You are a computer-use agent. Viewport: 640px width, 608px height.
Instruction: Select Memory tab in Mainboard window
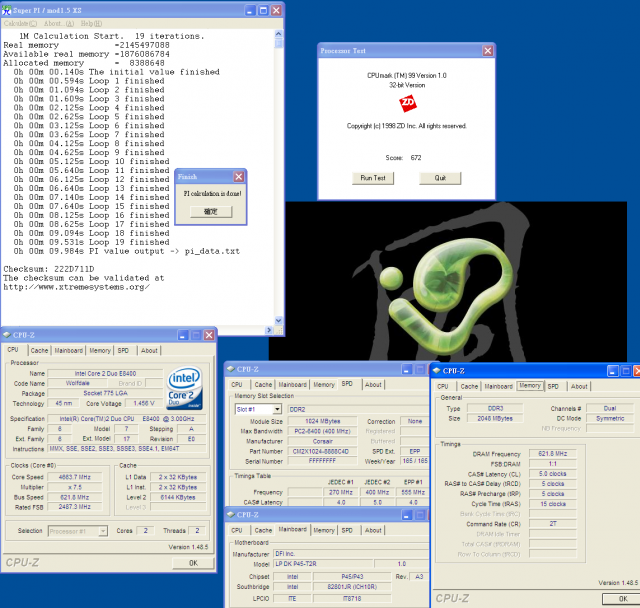point(324,530)
